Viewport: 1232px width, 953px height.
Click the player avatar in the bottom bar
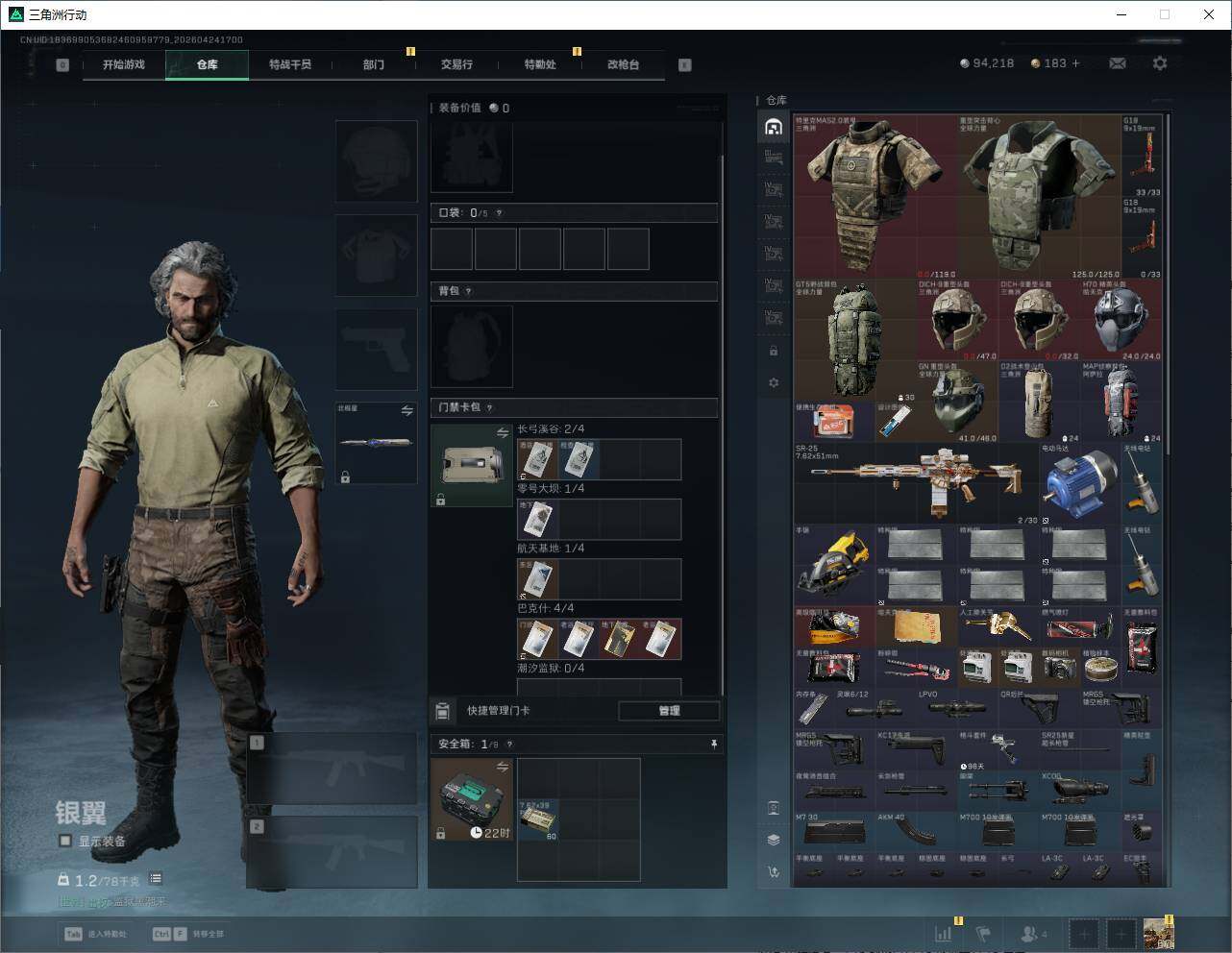coord(1158,933)
